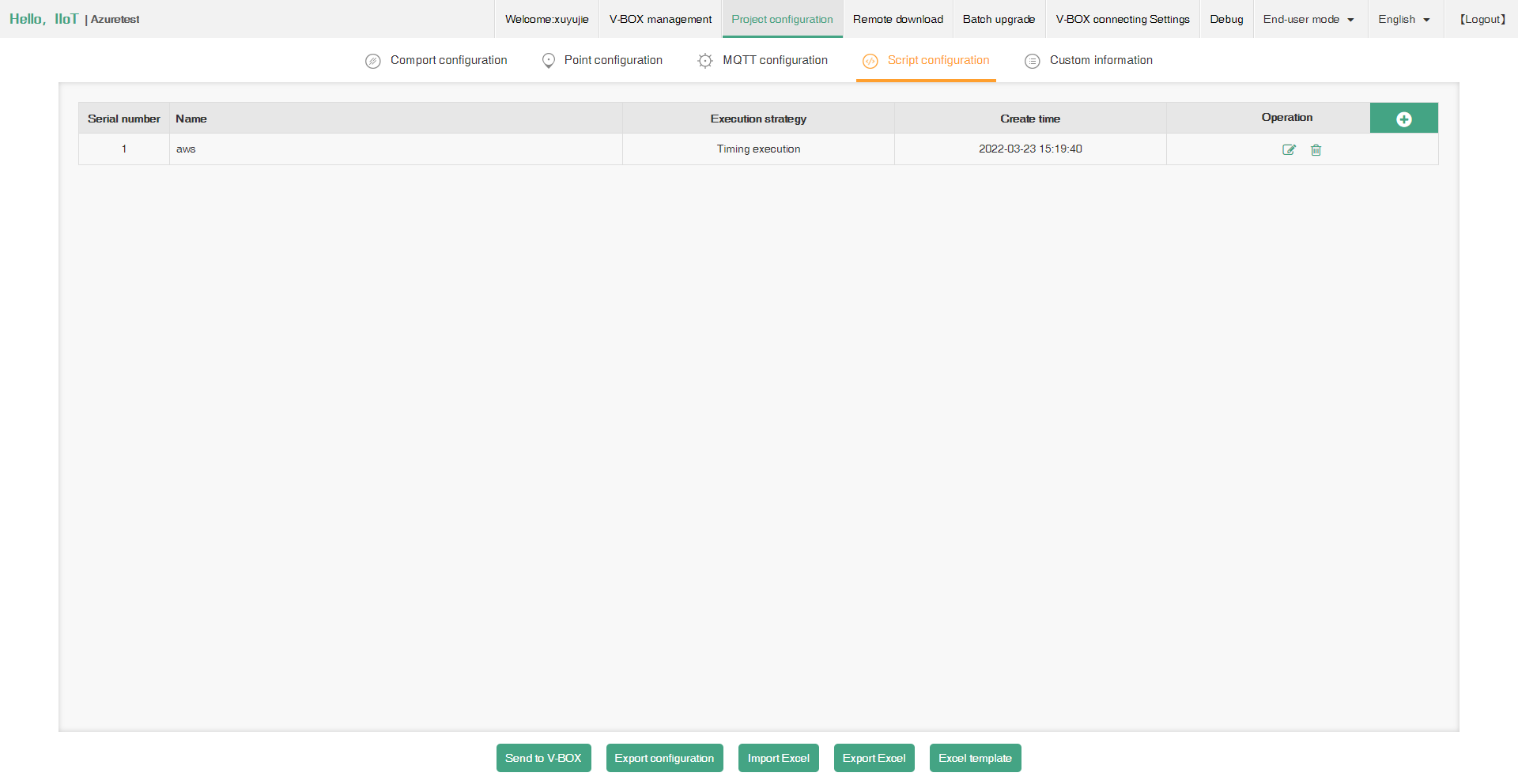Expand the End-user mode dropdown
The image size is (1518, 784).
pyautogui.click(x=1308, y=19)
